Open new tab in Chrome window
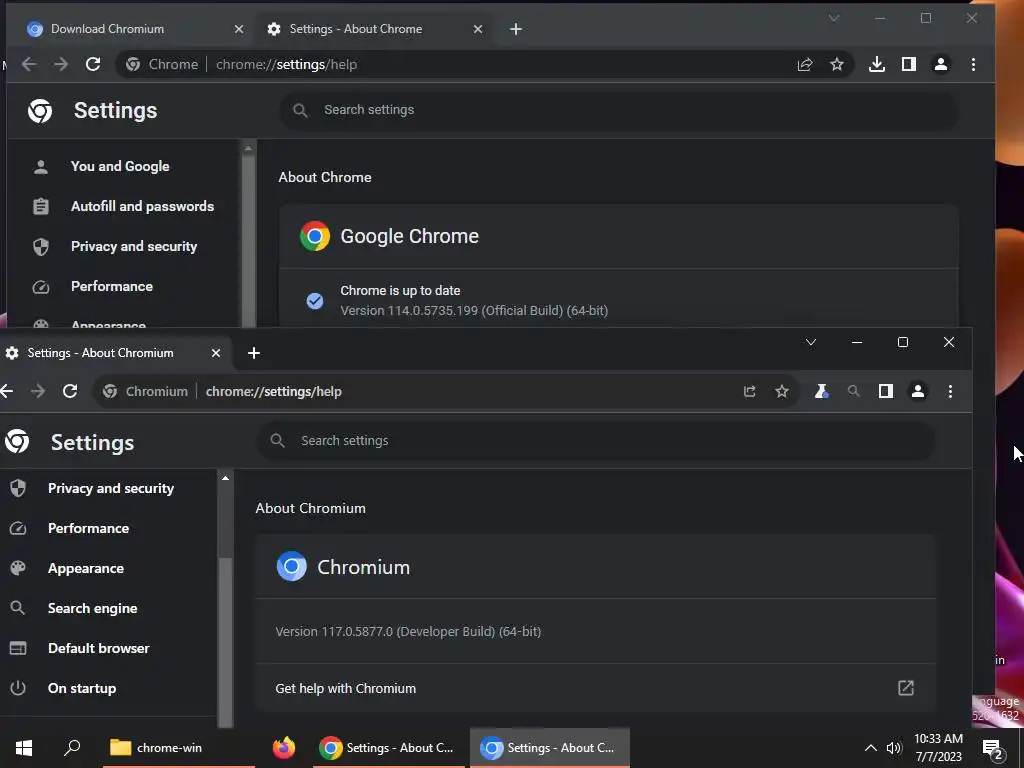This screenshot has height=768, width=1024. [516, 29]
